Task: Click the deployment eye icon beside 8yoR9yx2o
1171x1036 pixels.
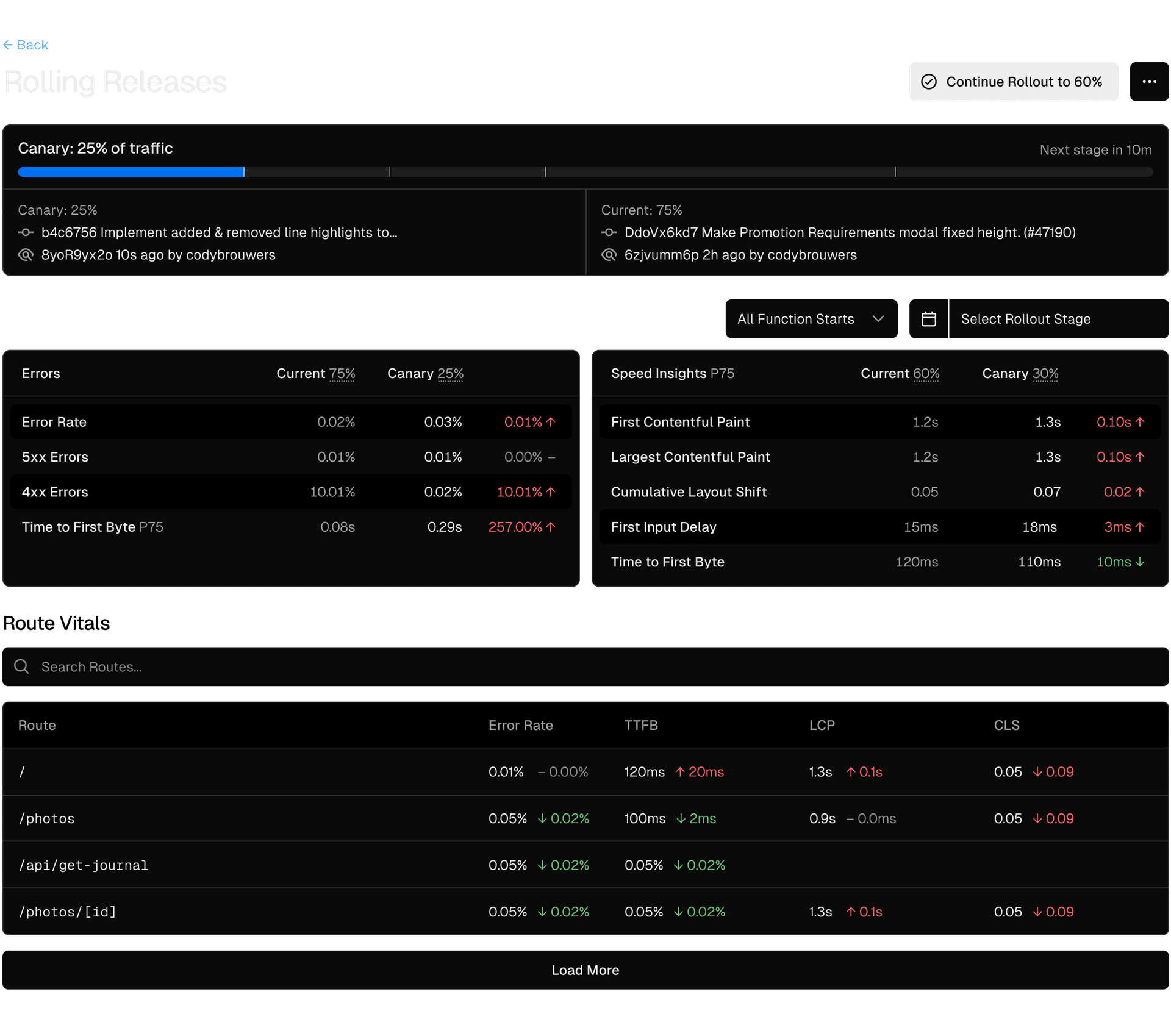Action: [26, 255]
